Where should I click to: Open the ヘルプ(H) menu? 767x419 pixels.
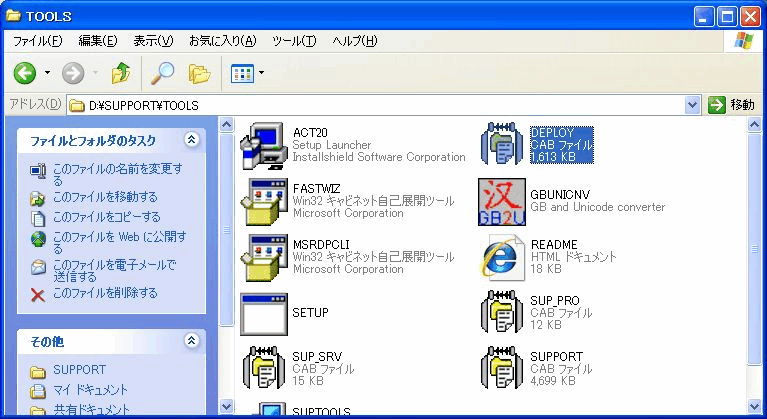pyautogui.click(x=355, y=41)
